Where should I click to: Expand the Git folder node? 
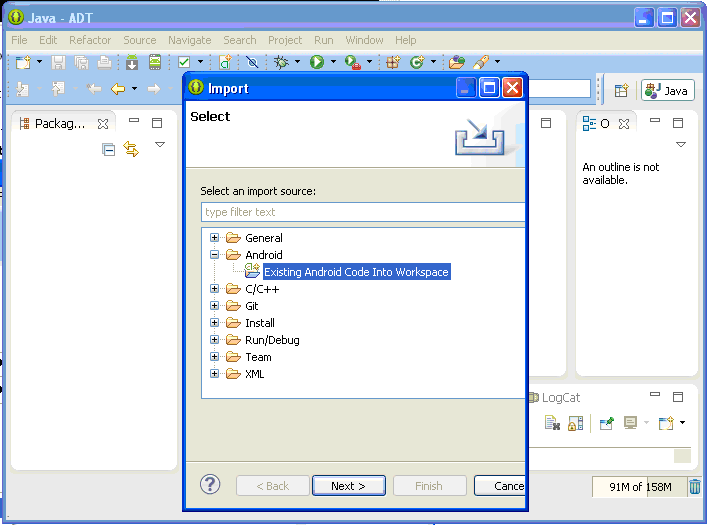click(214, 306)
